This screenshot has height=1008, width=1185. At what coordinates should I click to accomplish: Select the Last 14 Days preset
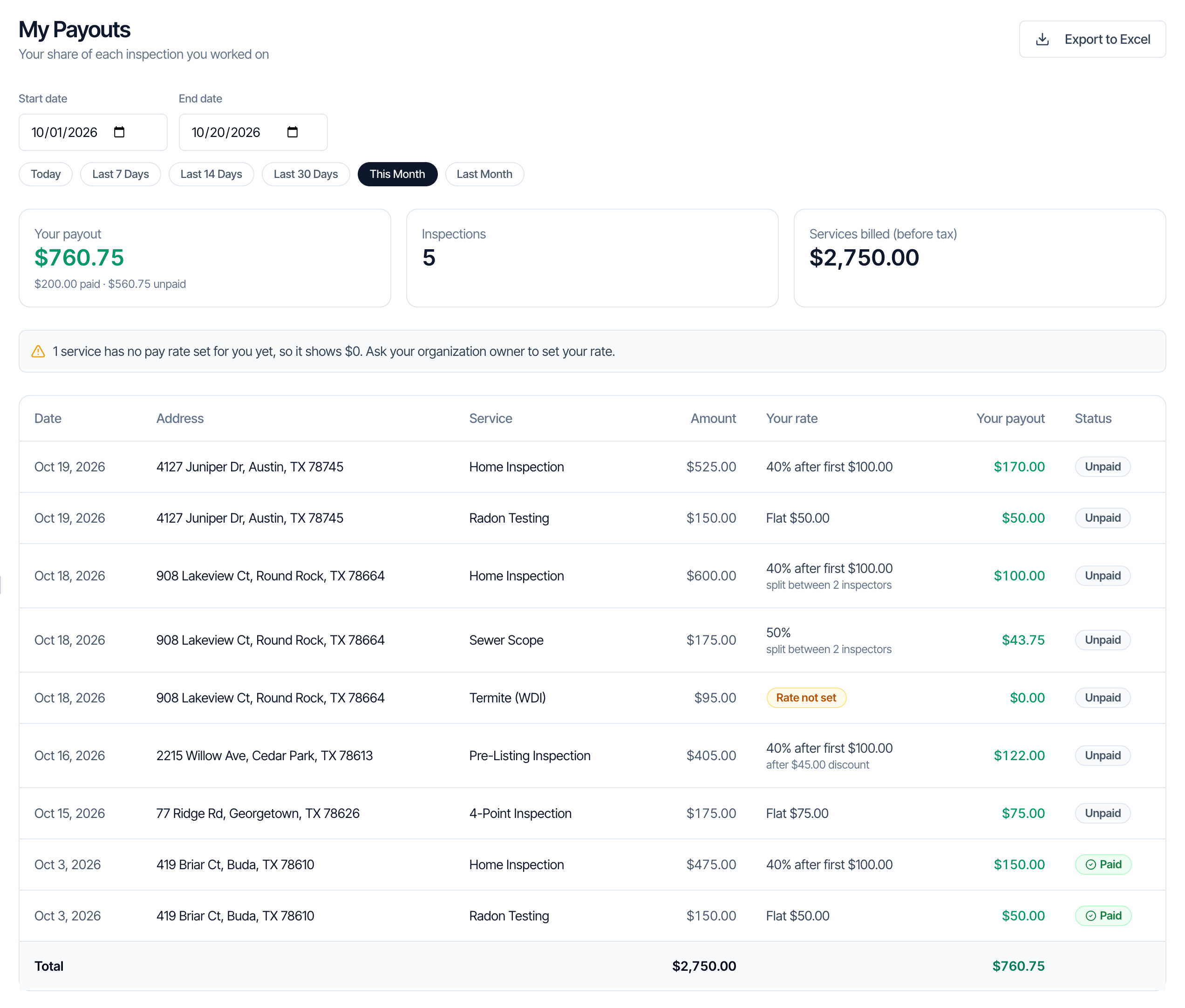211,174
